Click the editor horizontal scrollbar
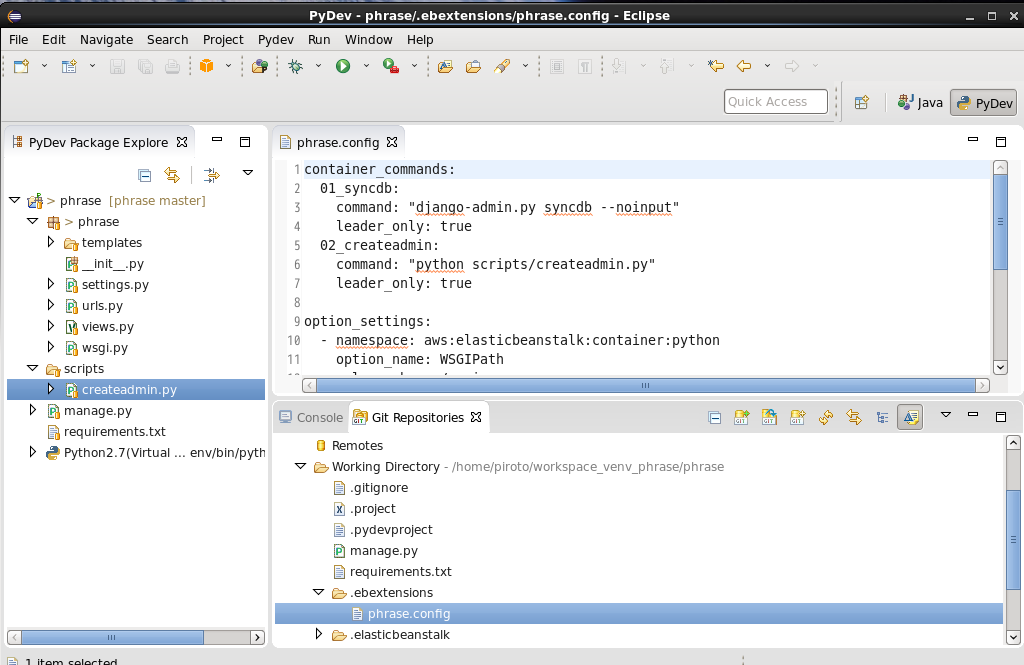Viewport: 1024px width, 665px height. pyautogui.click(x=646, y=385)
